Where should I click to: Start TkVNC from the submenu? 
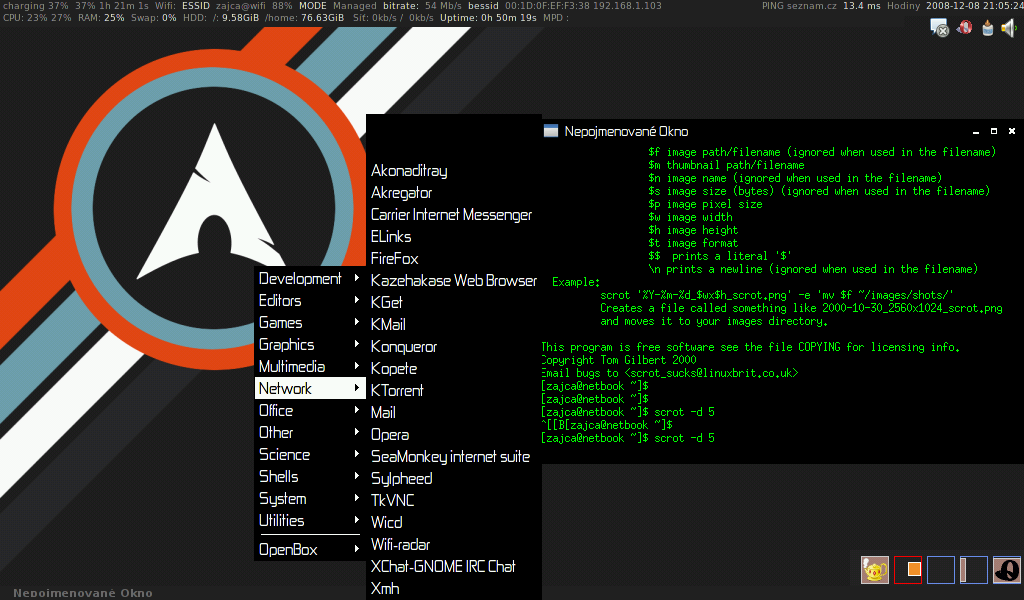pos(454,500)
